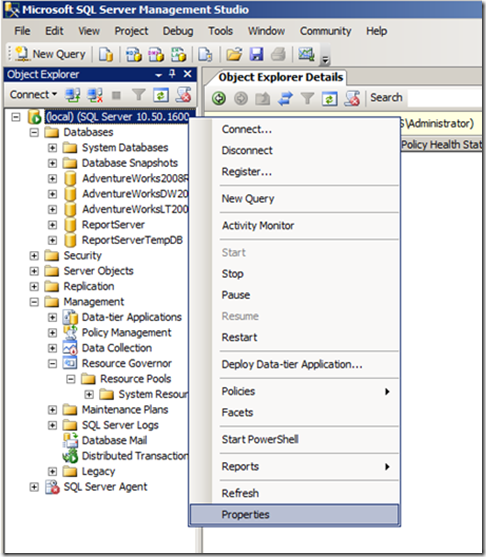486x557 pixels.
Task: Expand System Databases folder
Action: [x=52, y=148]
